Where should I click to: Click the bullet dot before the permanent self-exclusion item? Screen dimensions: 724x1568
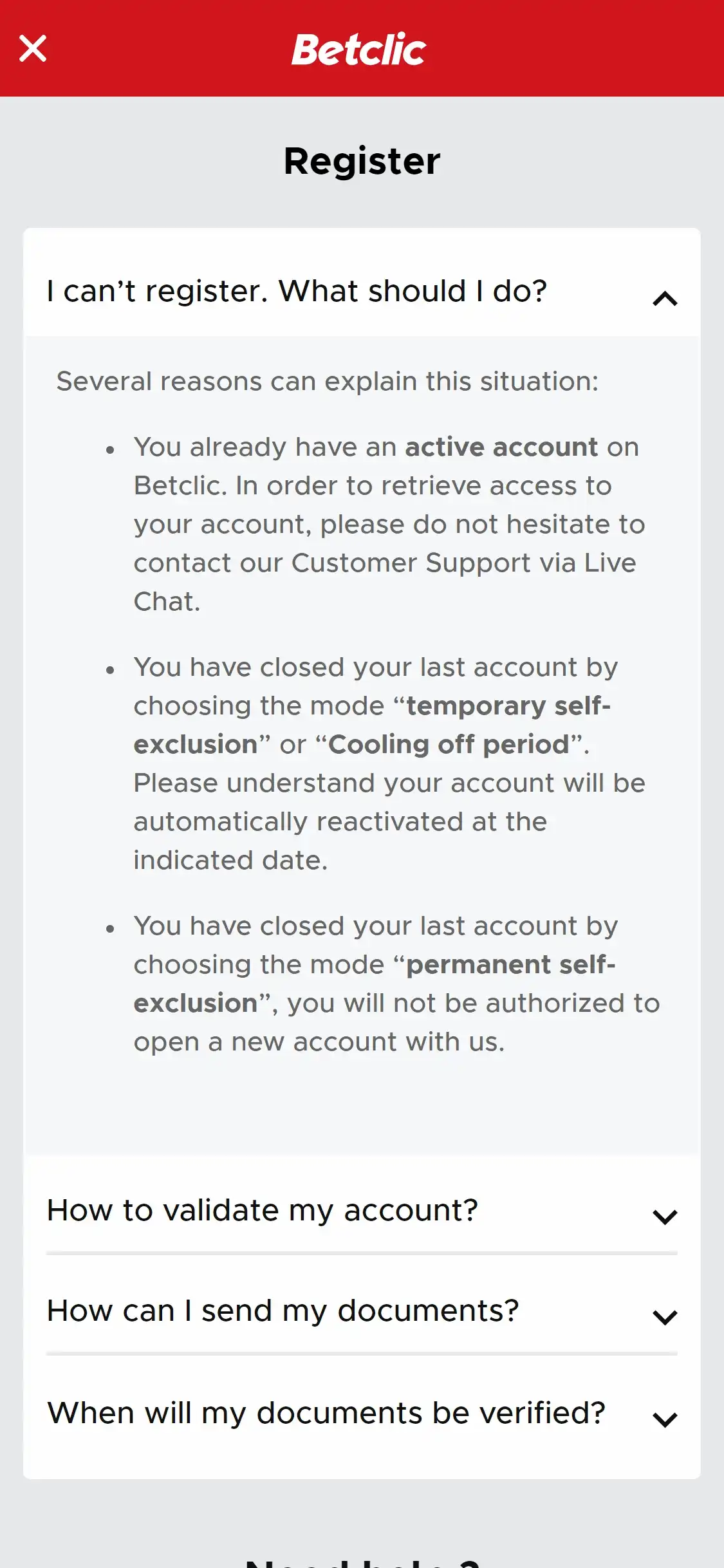(110, 928)
